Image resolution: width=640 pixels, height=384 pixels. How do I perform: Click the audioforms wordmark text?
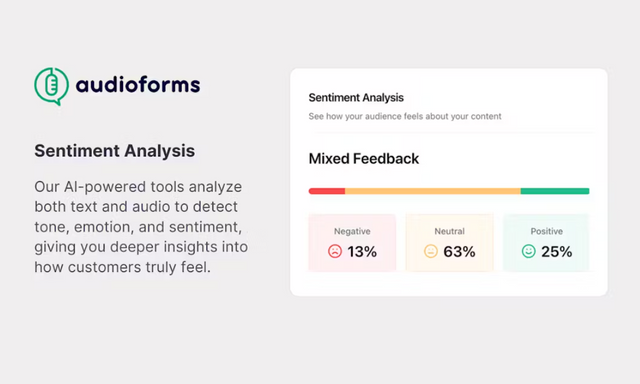coord(138,84)
